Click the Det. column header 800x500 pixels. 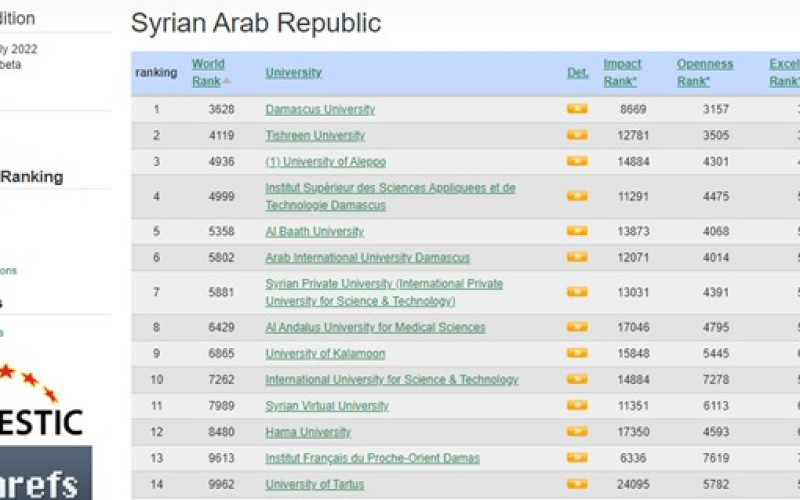coord(578,72)
